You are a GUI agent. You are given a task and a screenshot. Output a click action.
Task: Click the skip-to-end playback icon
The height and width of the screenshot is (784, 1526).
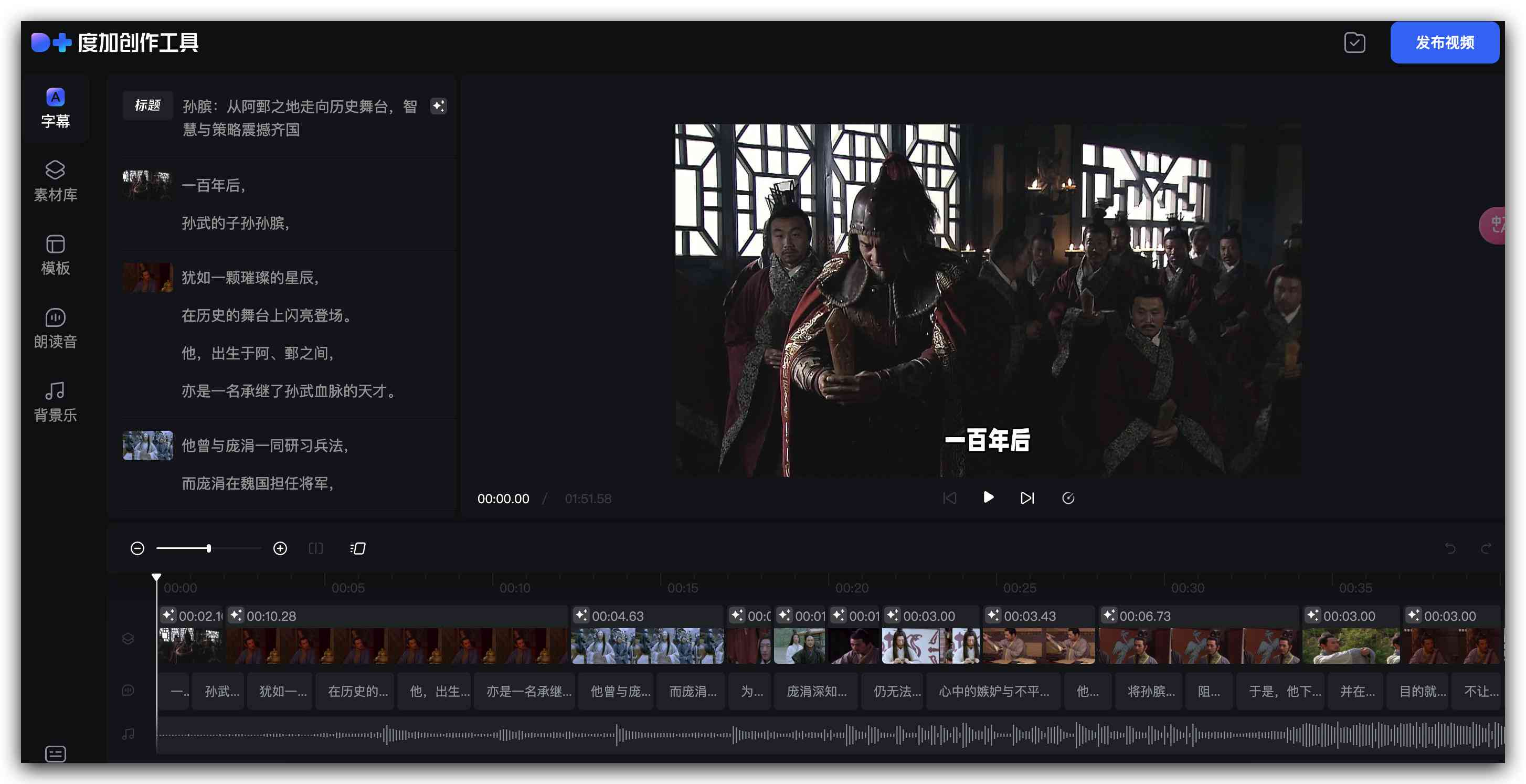coord(1028,498)
